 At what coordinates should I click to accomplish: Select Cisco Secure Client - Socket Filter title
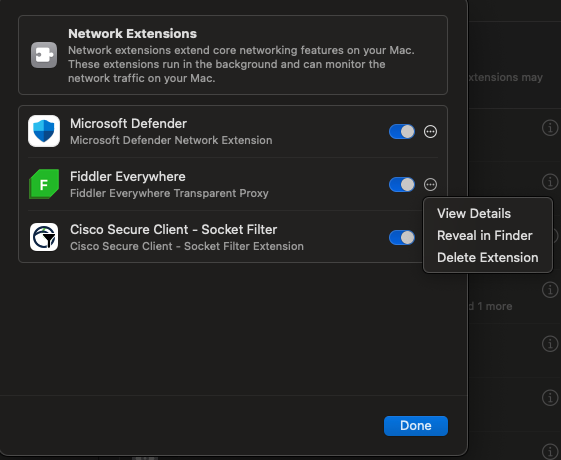point(174,229)
